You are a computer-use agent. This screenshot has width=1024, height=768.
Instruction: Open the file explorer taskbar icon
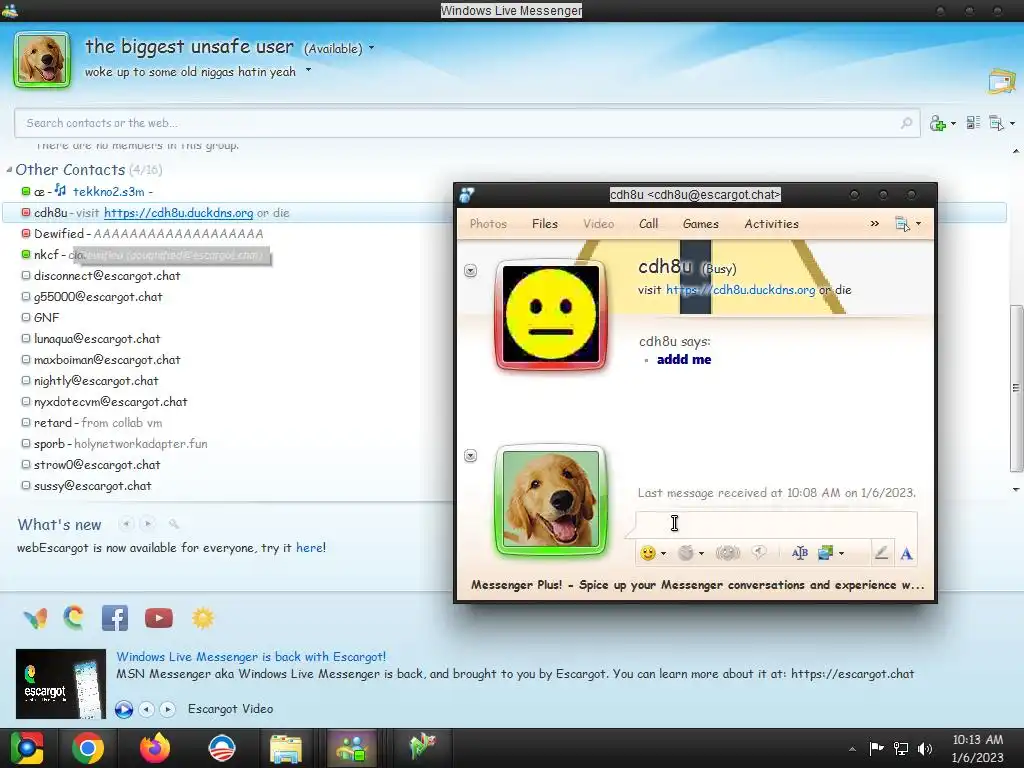click(x=286, y=748)
